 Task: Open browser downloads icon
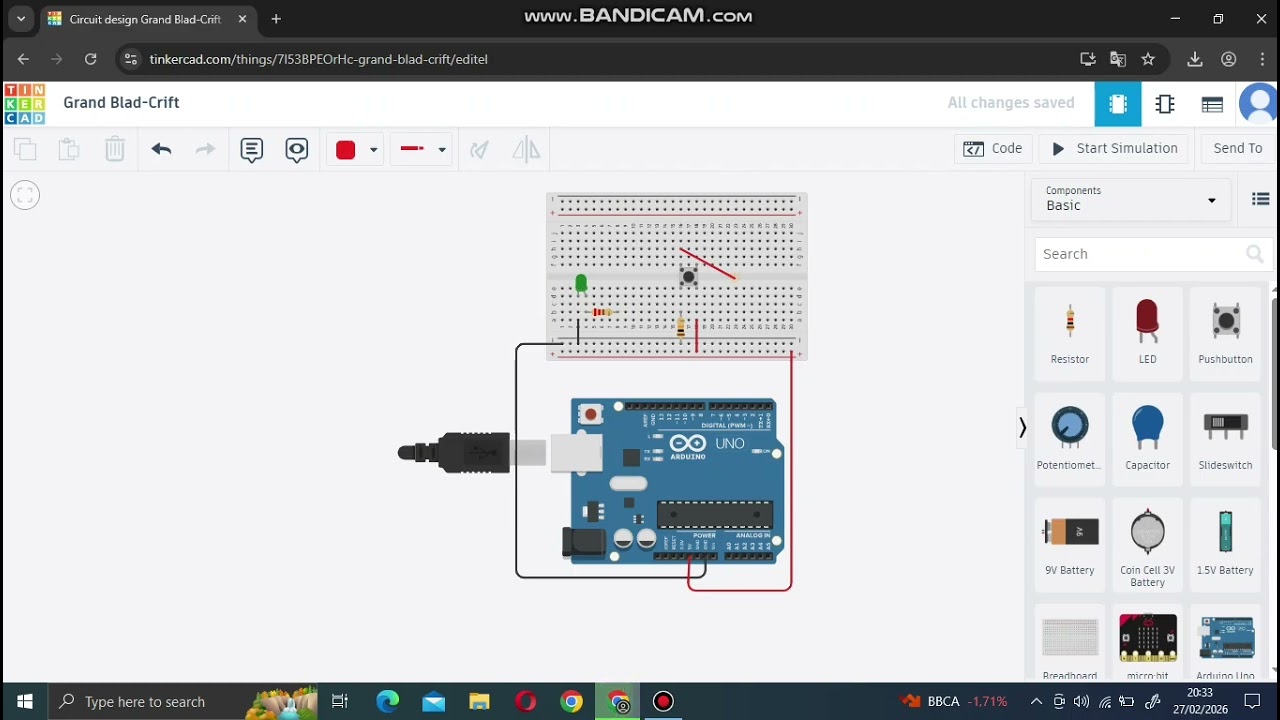click(1194, 59)
